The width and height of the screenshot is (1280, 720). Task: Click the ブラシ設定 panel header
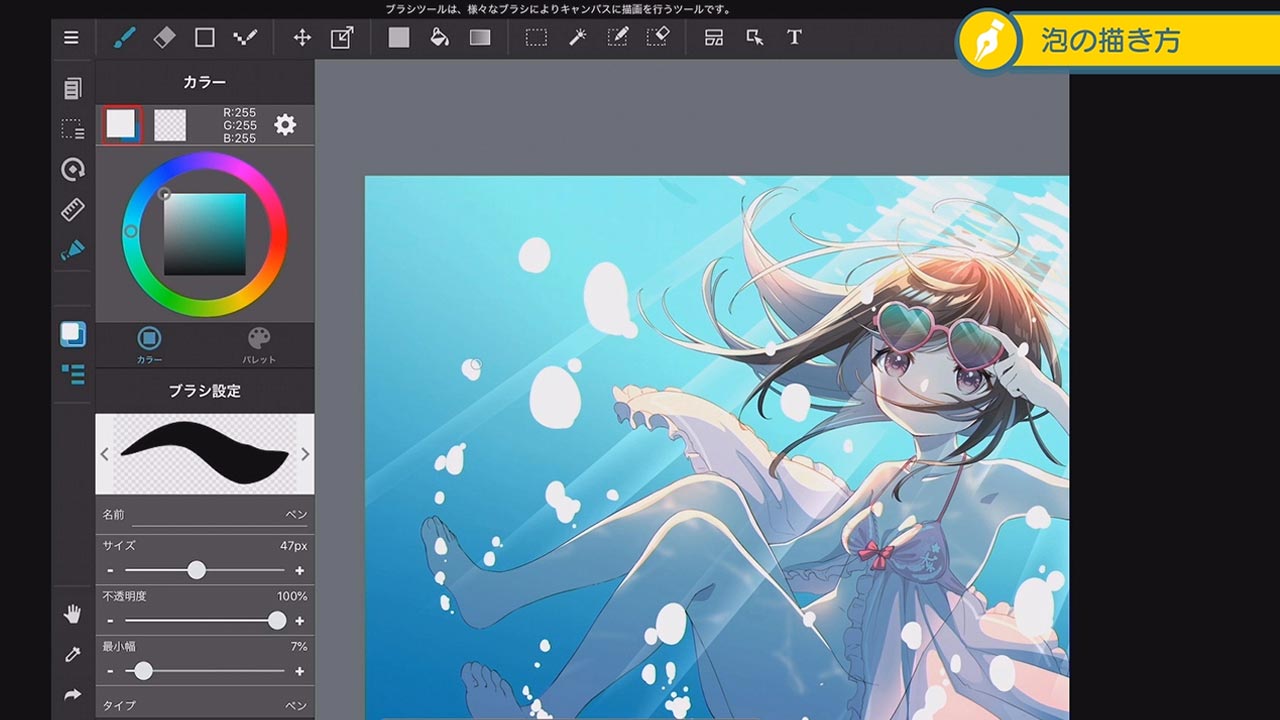205,391
